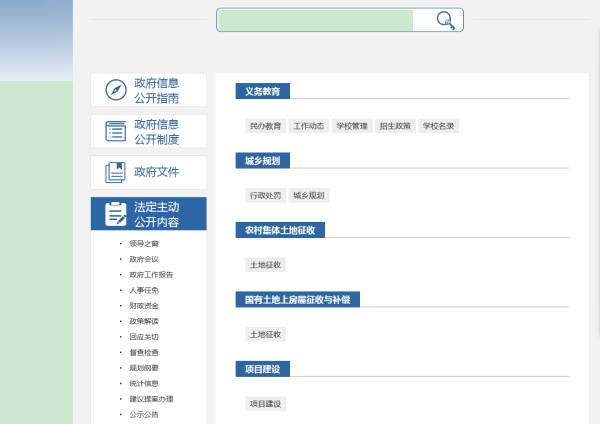Click the 民办教育 tag under 义务教育
The image size is (600, 424).
[x=265, y=126]
